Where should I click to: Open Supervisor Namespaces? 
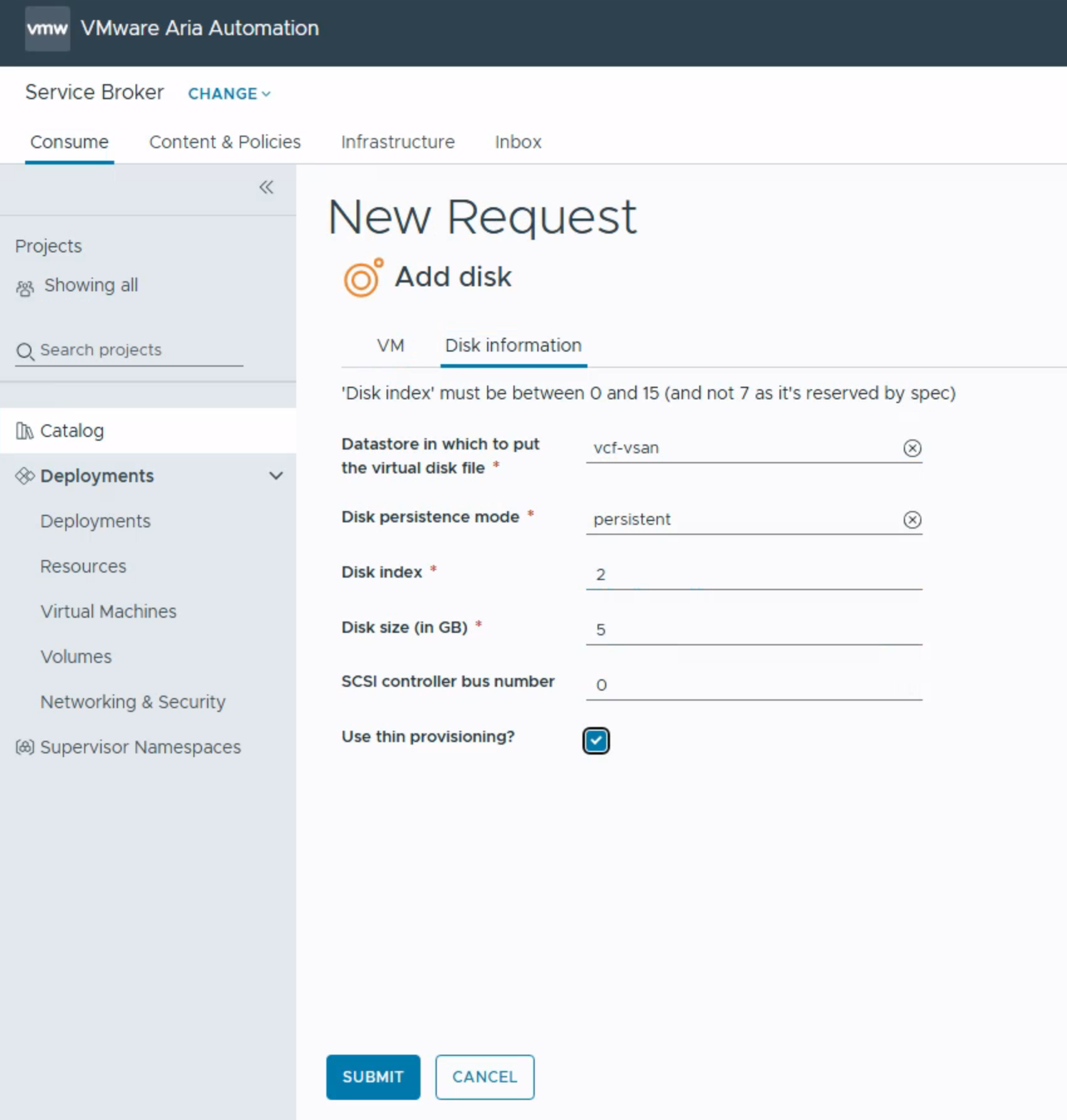(x=141, y=747)
